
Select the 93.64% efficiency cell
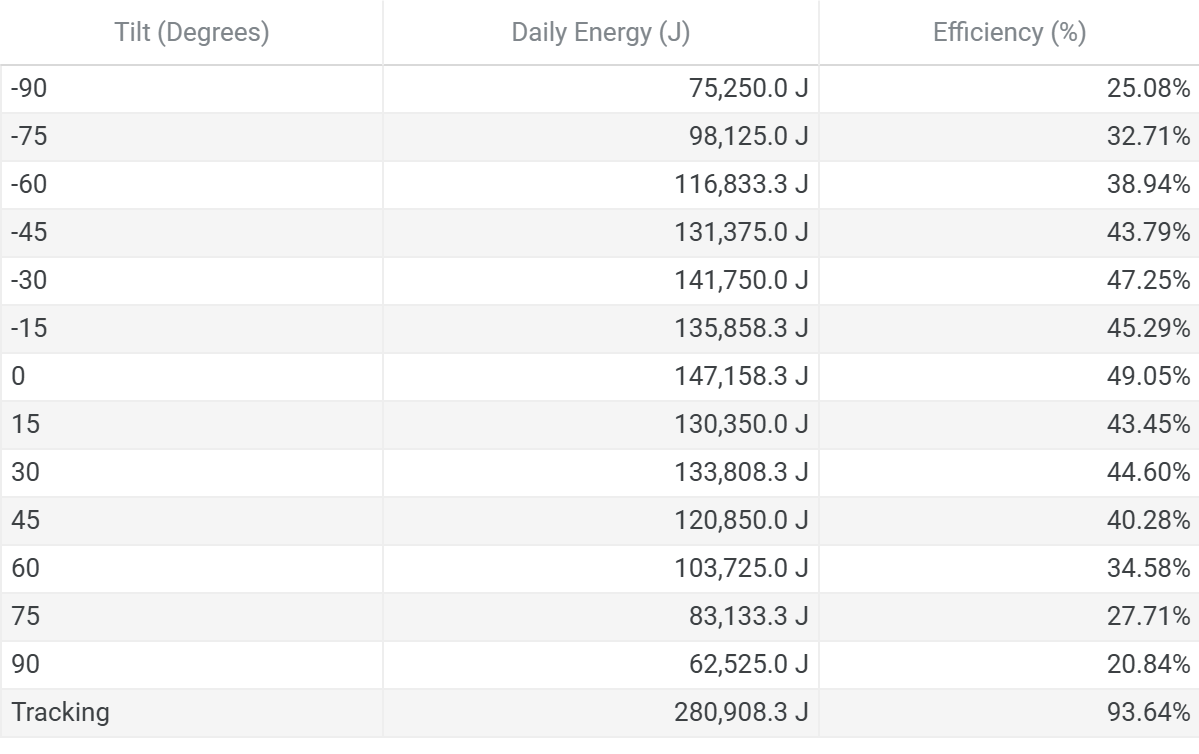(x=1009, y=713)
